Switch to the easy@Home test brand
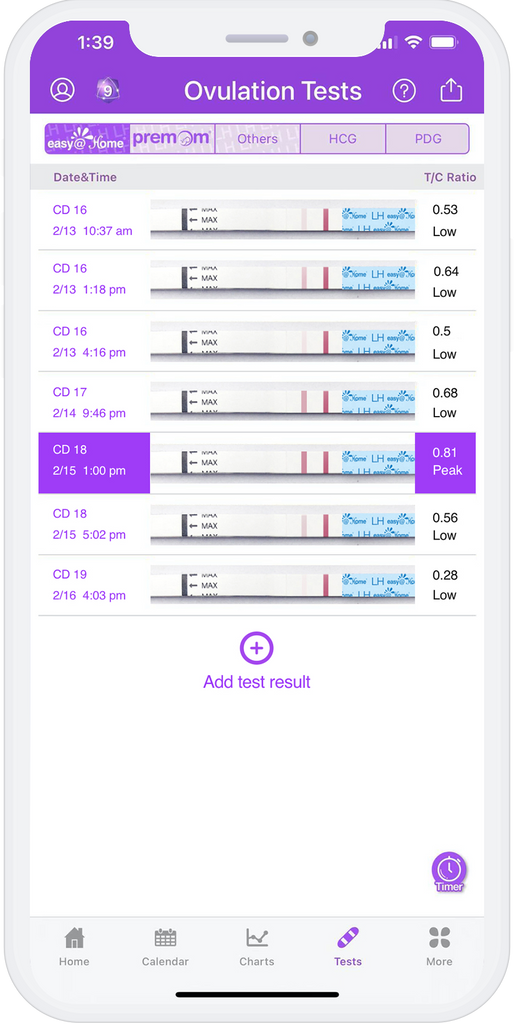The width and height of the screenshot is (514, 1024). (88, 138)
